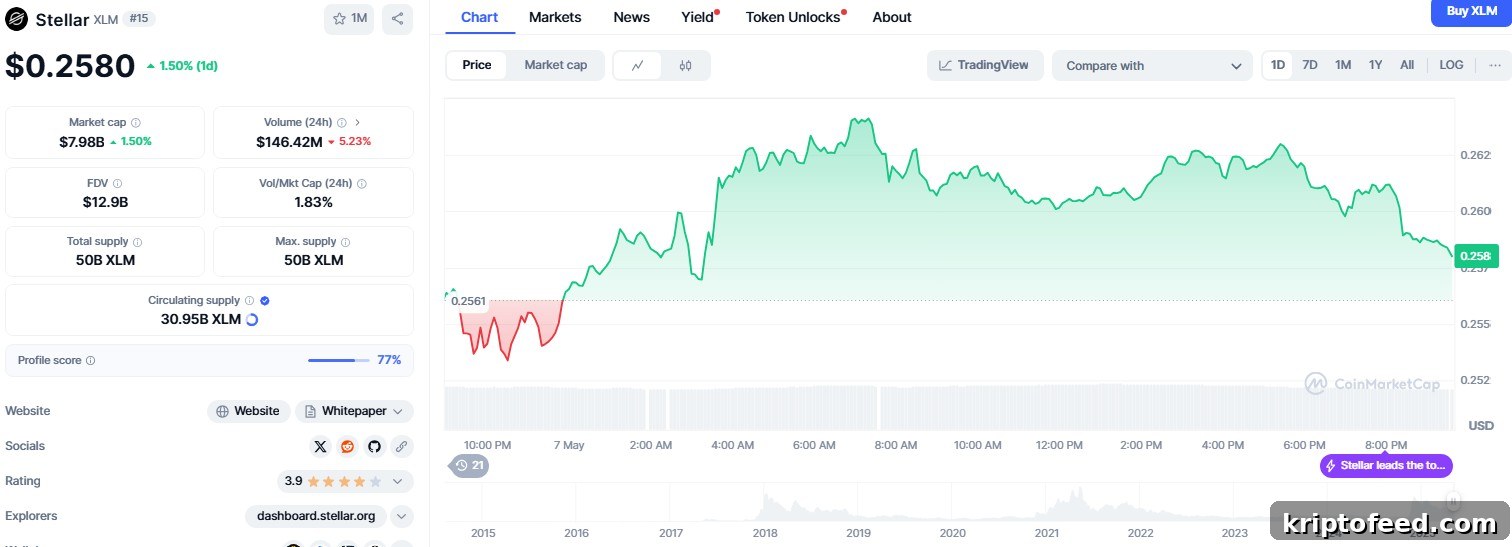
Task: Select the Price chart mode
Action: [x=477, y=65]
